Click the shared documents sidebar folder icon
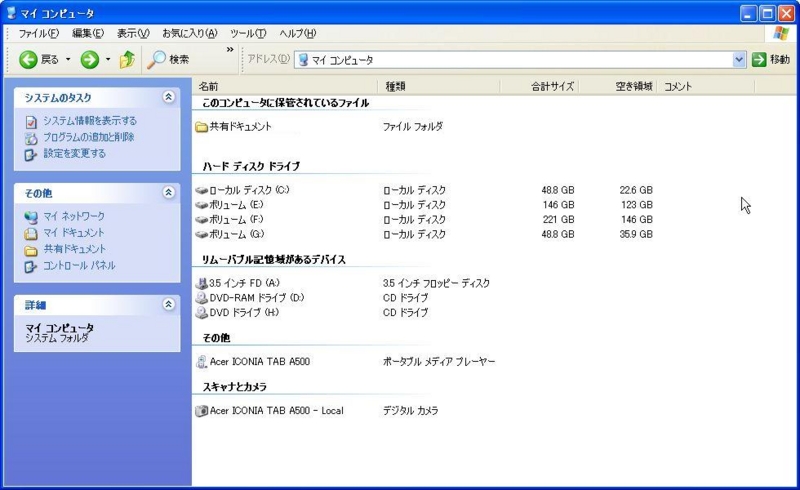 [31, 251]
